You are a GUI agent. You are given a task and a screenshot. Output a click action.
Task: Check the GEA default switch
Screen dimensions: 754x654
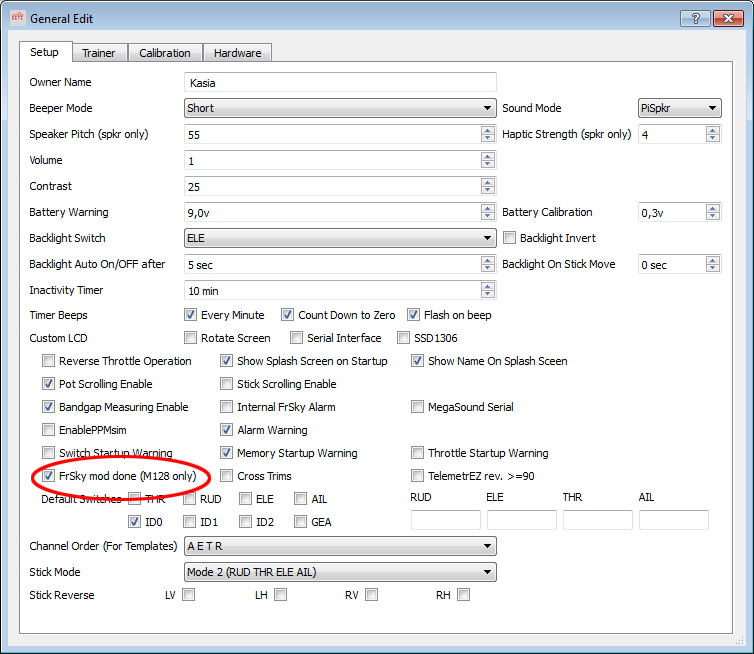(x=301, y=522)
